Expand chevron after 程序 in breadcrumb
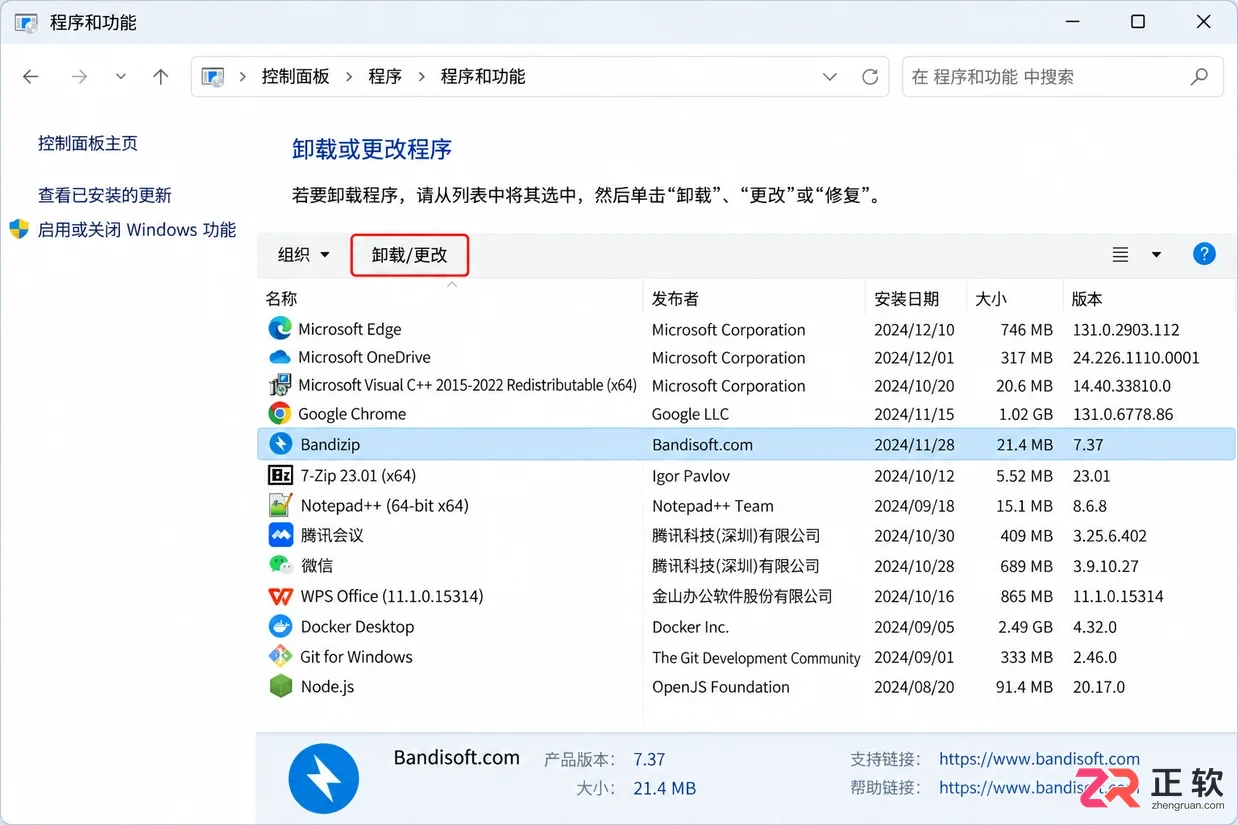This screenshot has width=1238, height=825. pyautogui.click(x=421, y=77)
